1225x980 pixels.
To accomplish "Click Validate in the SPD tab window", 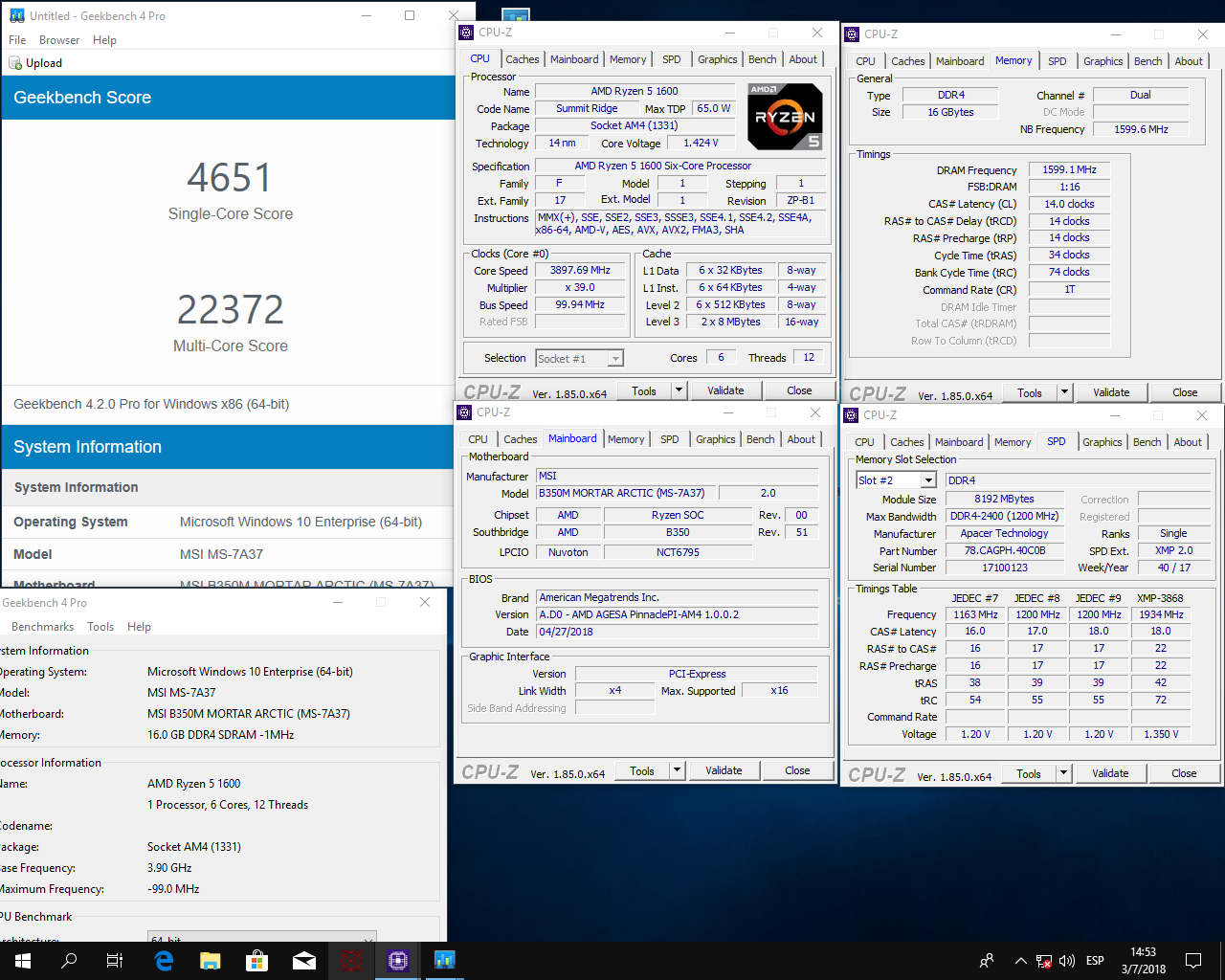I will [1110, 773].
